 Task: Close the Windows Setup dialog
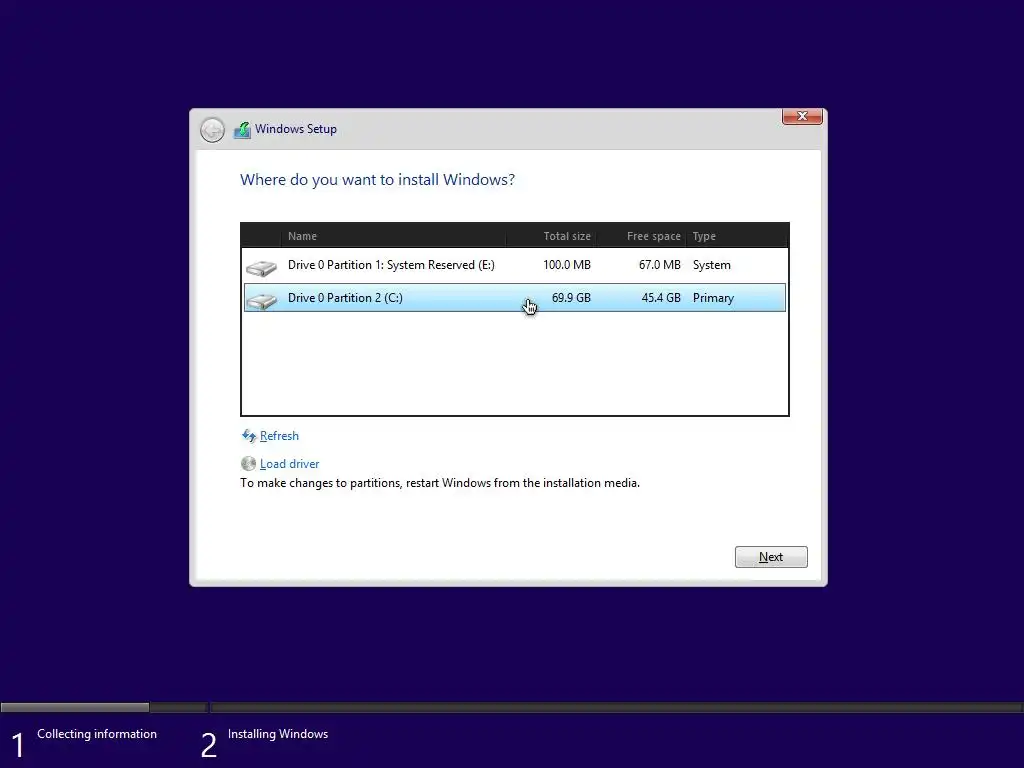click(802, 116)
